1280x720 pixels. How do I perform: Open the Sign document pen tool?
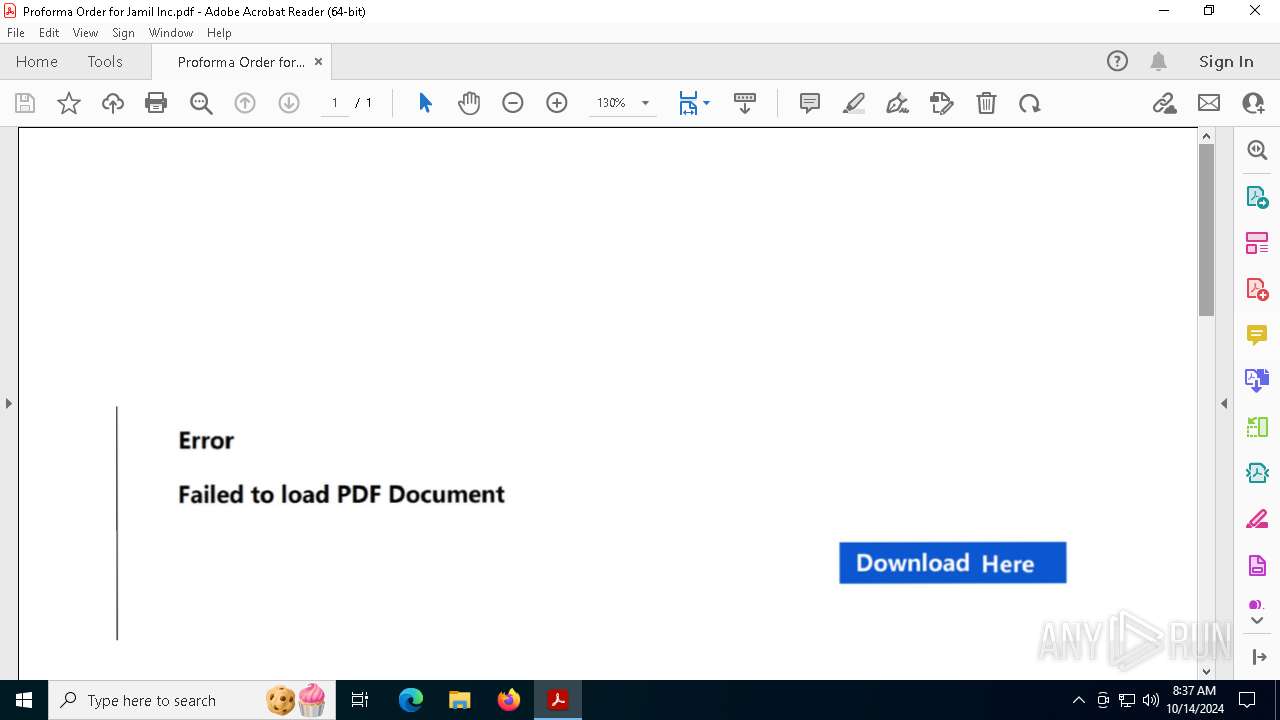898,103
